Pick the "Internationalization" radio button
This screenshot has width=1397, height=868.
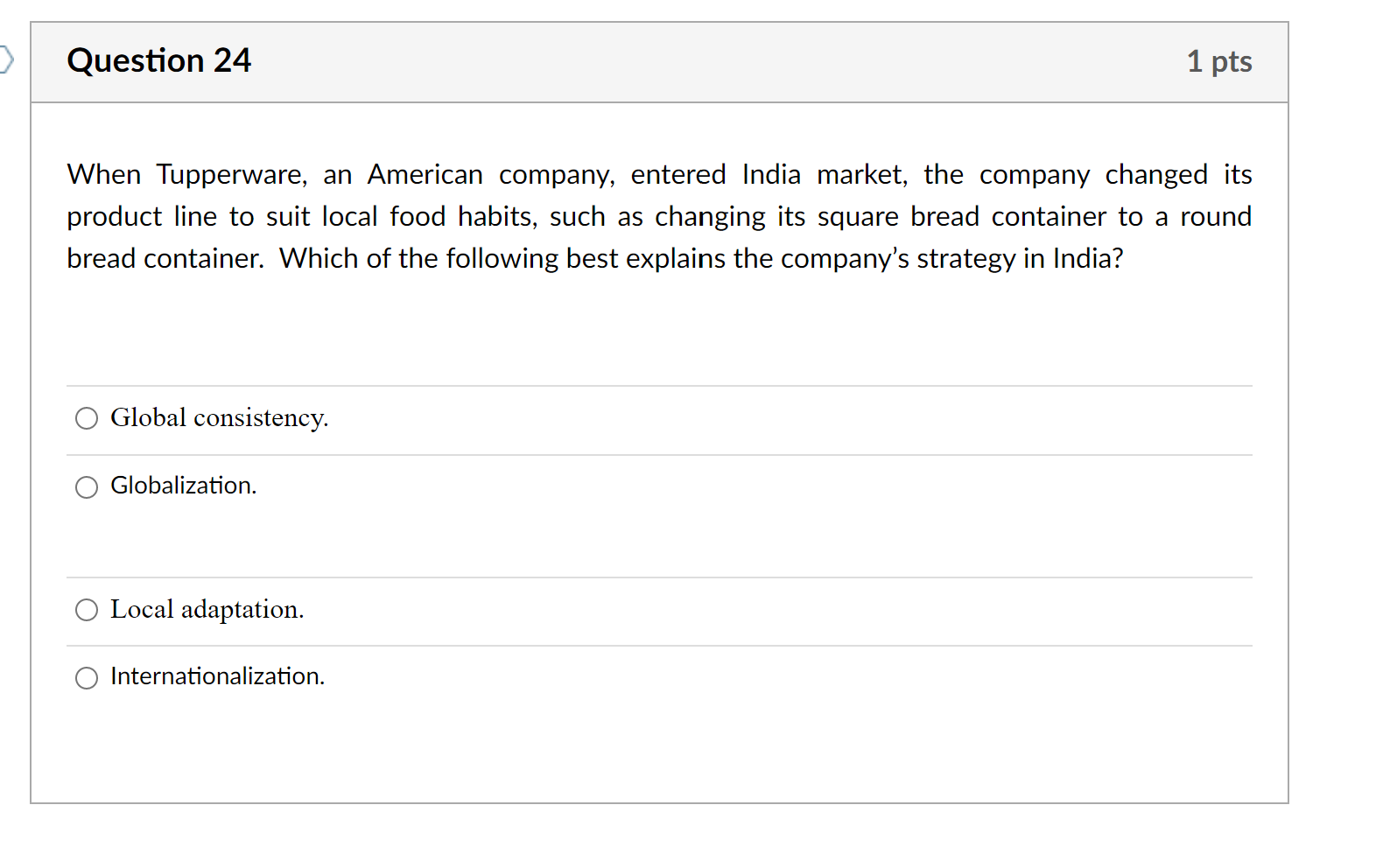tap(86, 677)
